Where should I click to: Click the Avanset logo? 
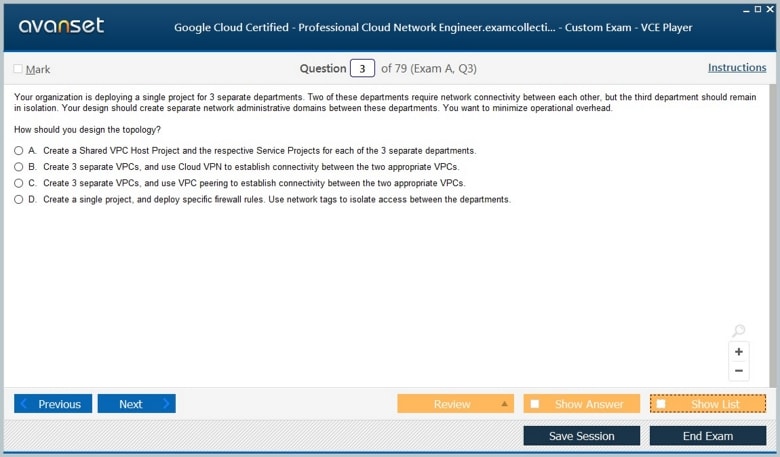[x=61, y=25]
